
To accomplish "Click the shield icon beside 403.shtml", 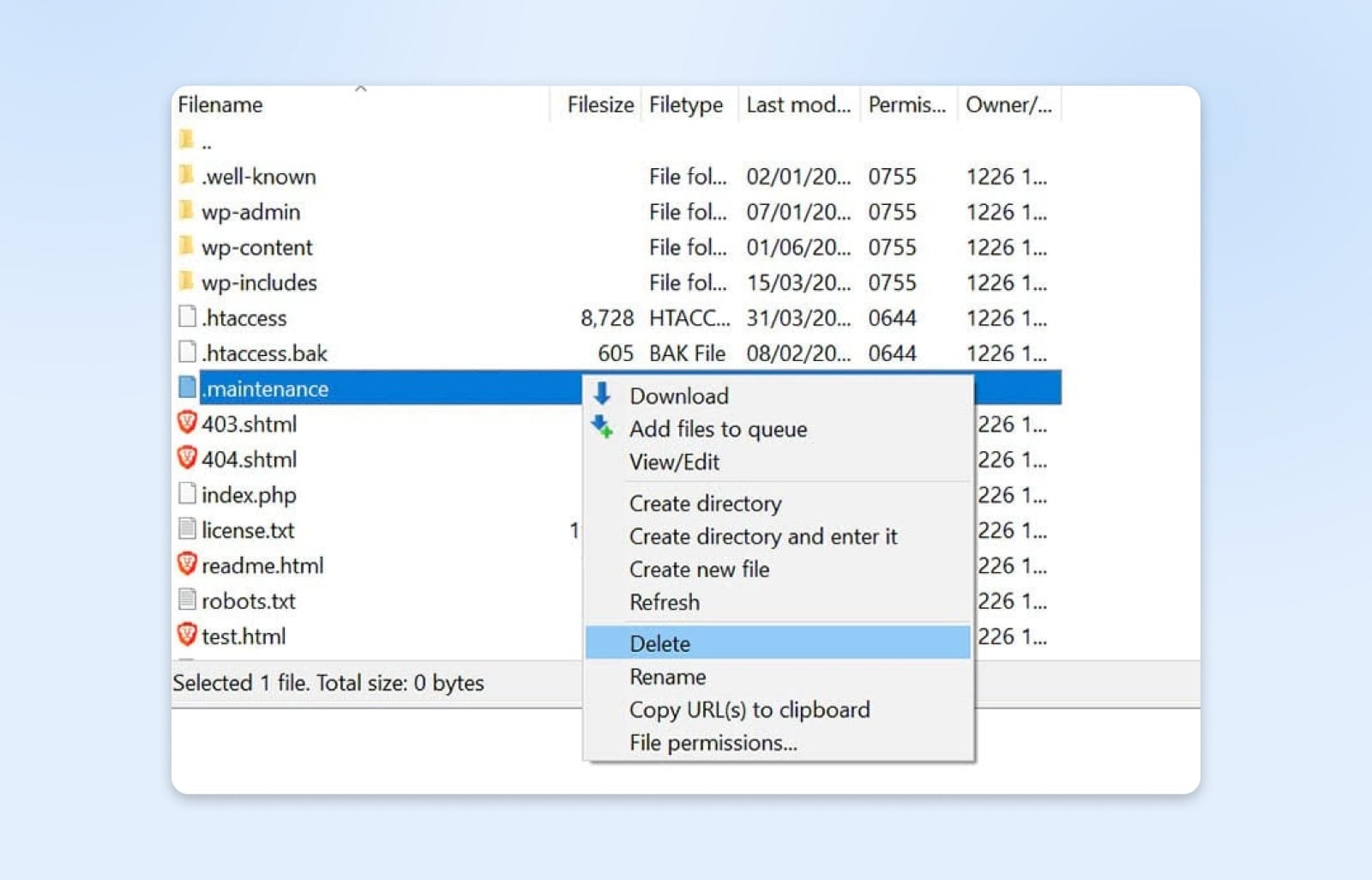I will tap(188, 424).
